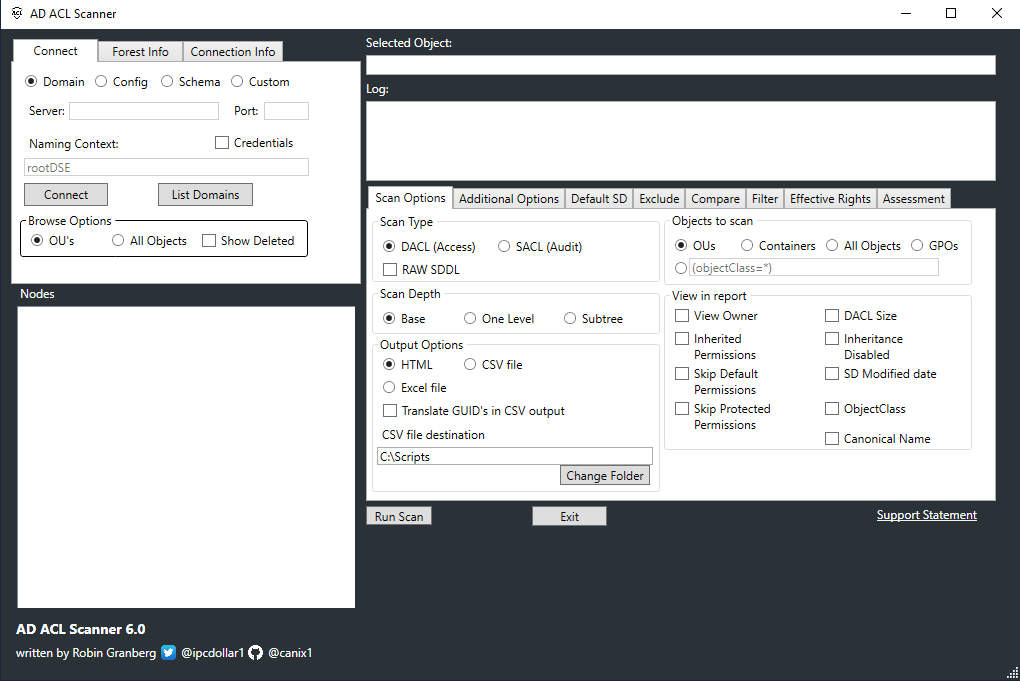This screenshot has width=1020, height=681.
Task: Click the rootDSE Naming Context field
Action: 167,167
